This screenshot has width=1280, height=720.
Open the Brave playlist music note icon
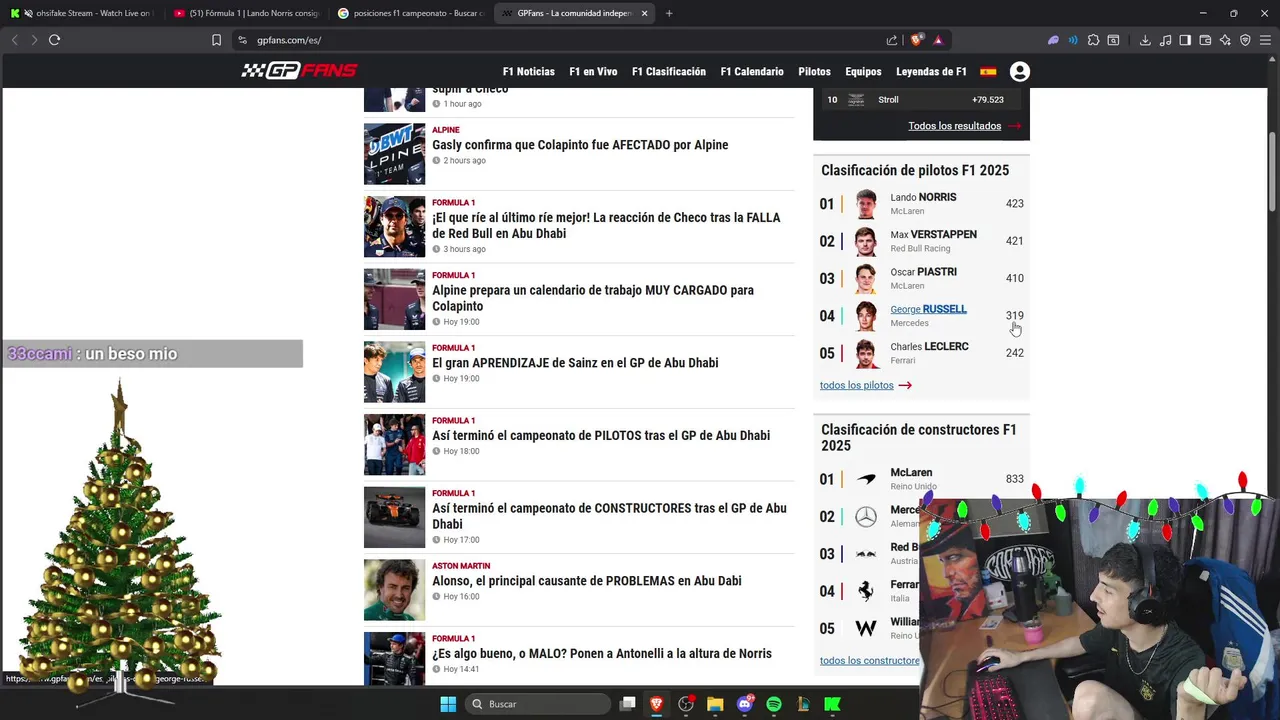[x=1165, y=40]
